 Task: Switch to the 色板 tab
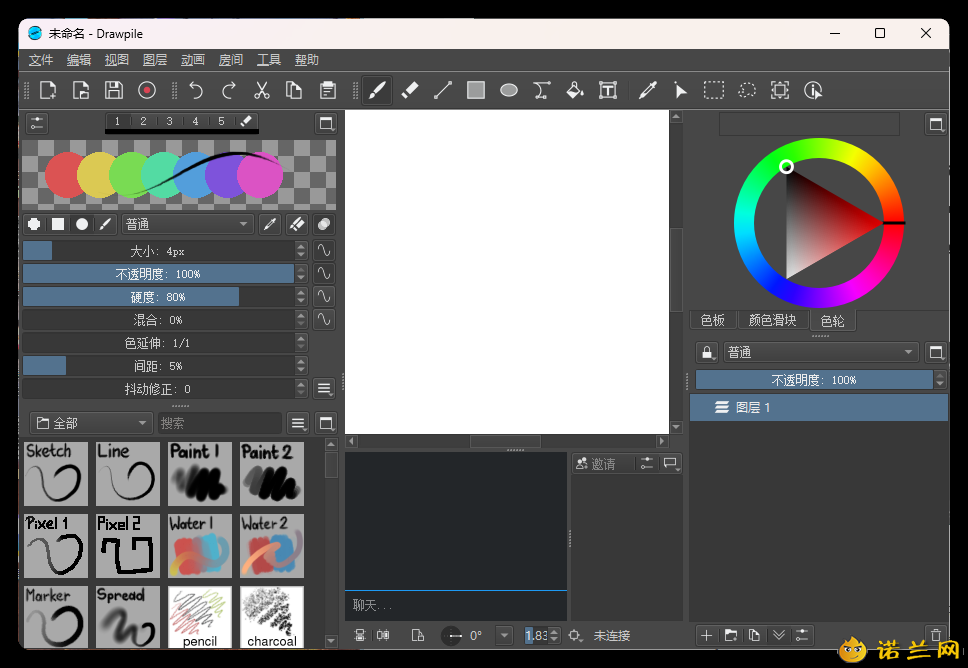[712, 320]
